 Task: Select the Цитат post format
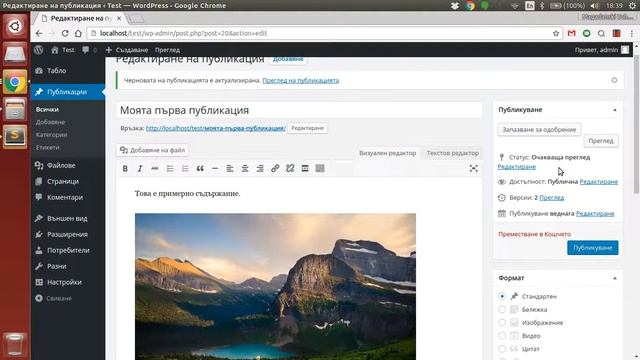point(502,349)
